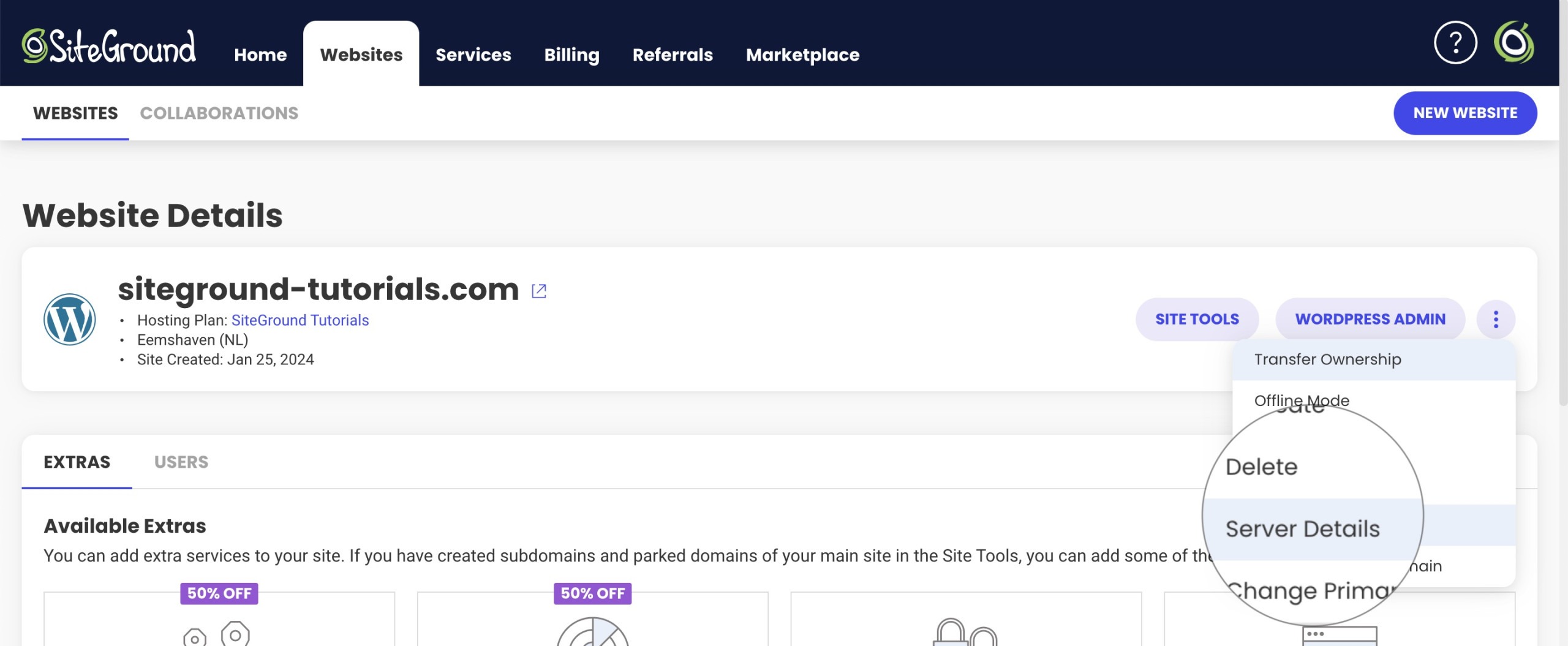The height and width of the screenshot is (646, 1568).
Task: Click the NEW WEBSITE button
Action: (1466, 113)
